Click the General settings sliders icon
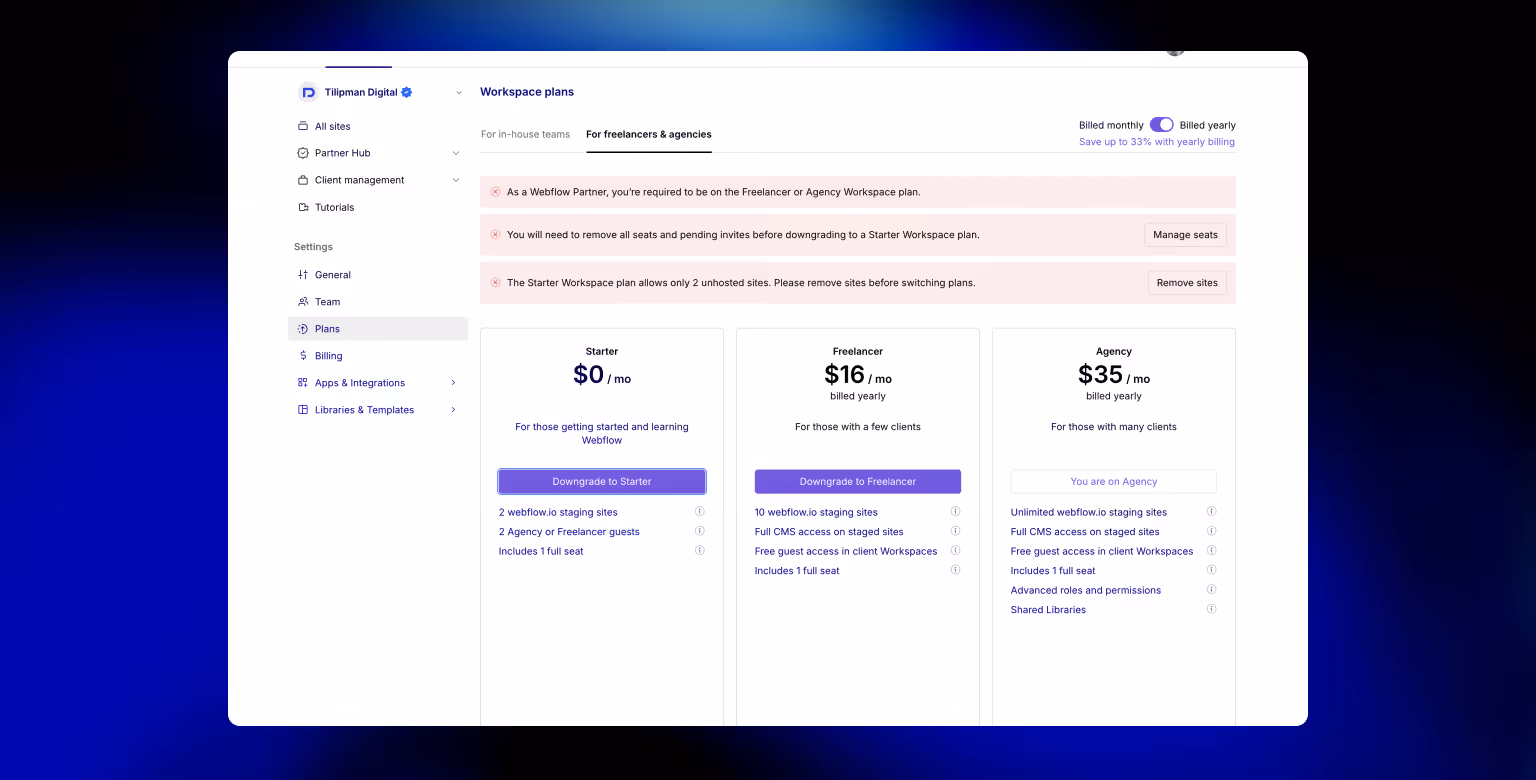 coord(303,274)
